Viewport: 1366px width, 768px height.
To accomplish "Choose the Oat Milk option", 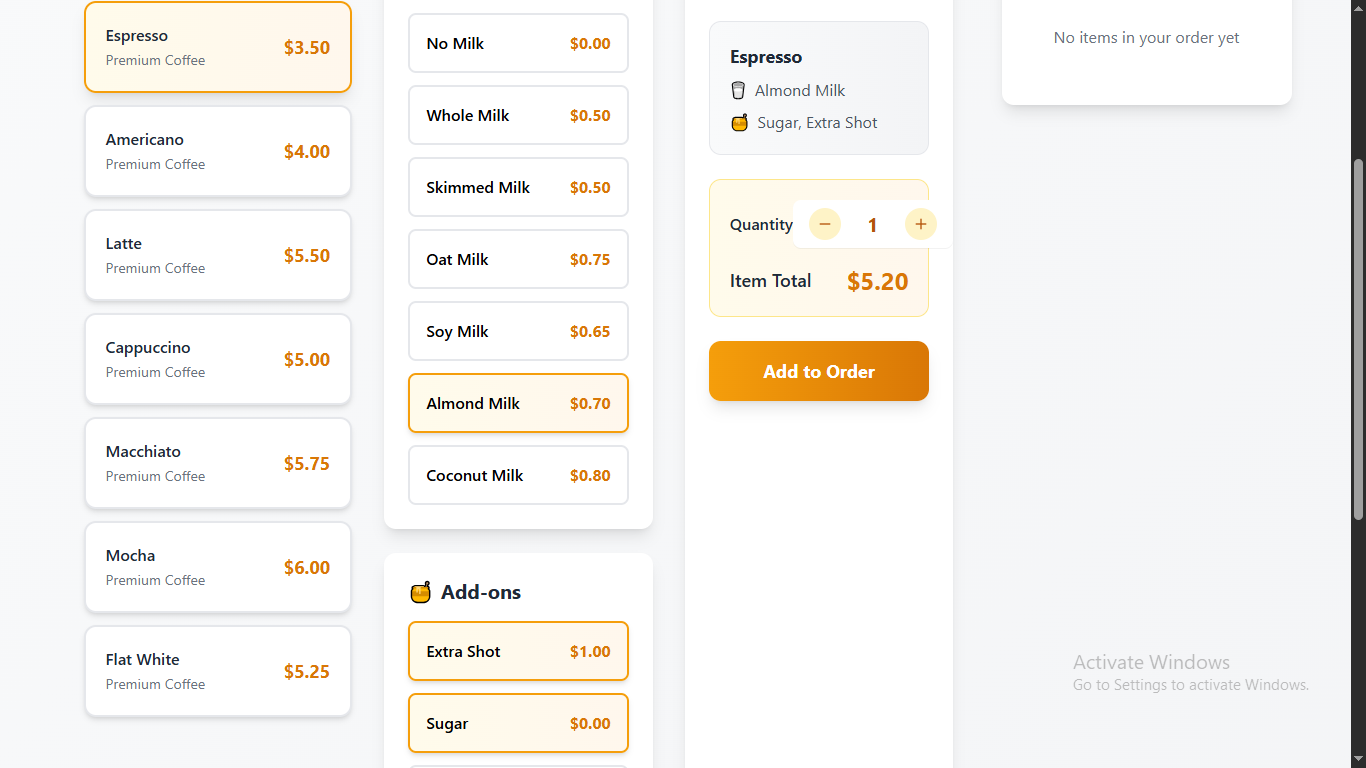I will (x=518, y=259).
